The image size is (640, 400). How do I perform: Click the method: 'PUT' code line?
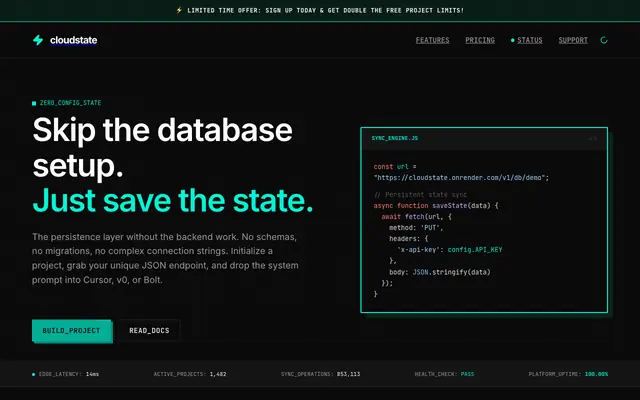click(416, 228)
